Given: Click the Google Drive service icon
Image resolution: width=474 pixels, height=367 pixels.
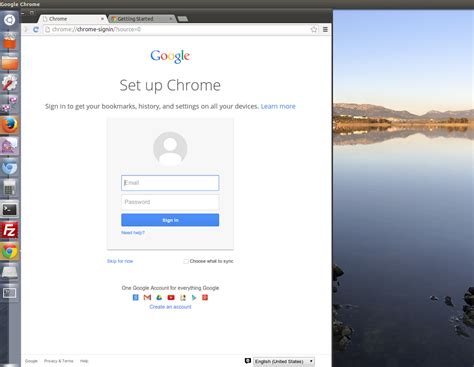Looking at the screenshot, I should pyautogui.click(x=159, y=297).
